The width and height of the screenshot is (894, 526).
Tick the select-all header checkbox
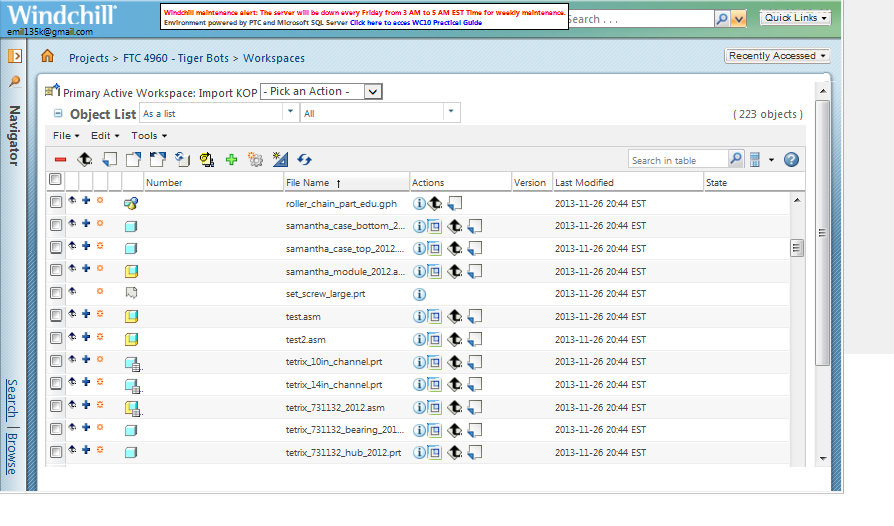(x=55, y=180)
